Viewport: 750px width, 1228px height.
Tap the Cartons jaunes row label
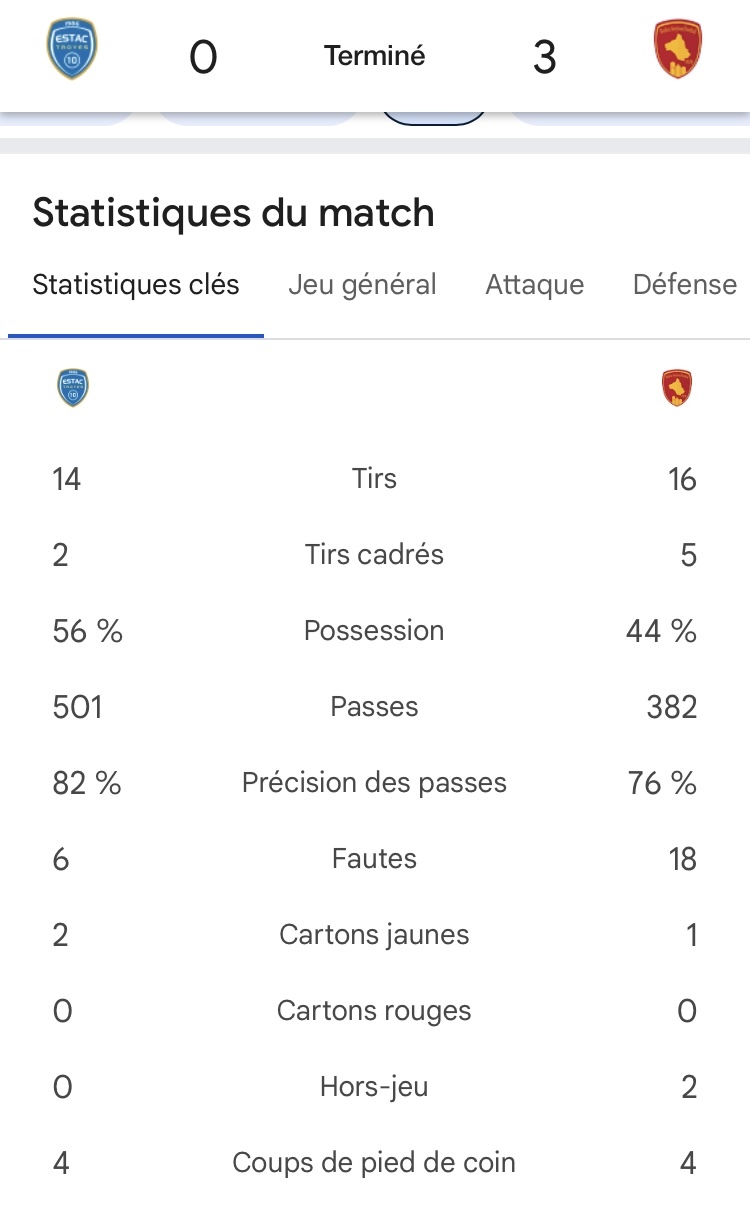point(375,935)
